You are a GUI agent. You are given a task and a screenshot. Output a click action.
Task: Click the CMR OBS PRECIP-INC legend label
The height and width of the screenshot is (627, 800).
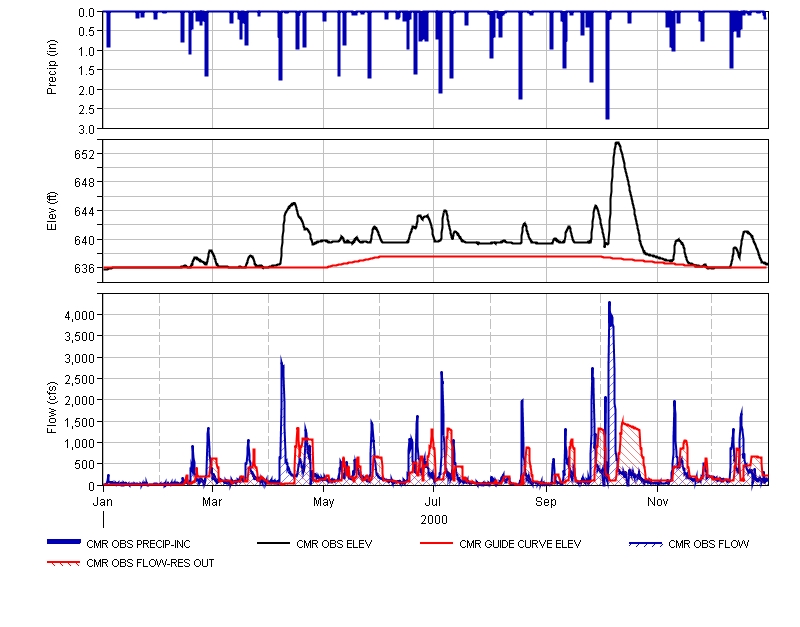coord(138,544)
